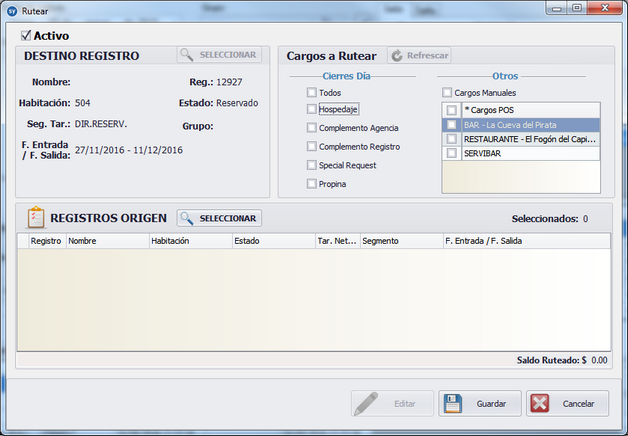Click SELECCIONAR in Registros Origen
Viewport: 628px width, 436px height.
point(219,218)
